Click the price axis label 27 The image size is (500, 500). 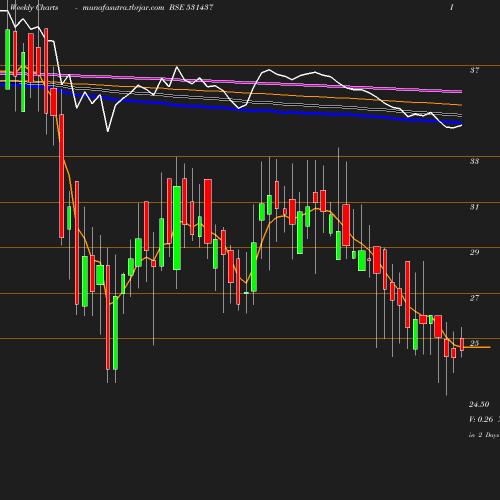pos(474,298)
